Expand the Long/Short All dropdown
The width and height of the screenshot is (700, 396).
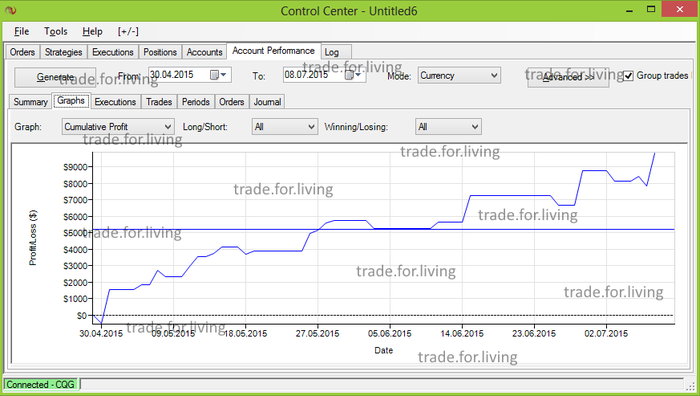[x=285, y=127]
